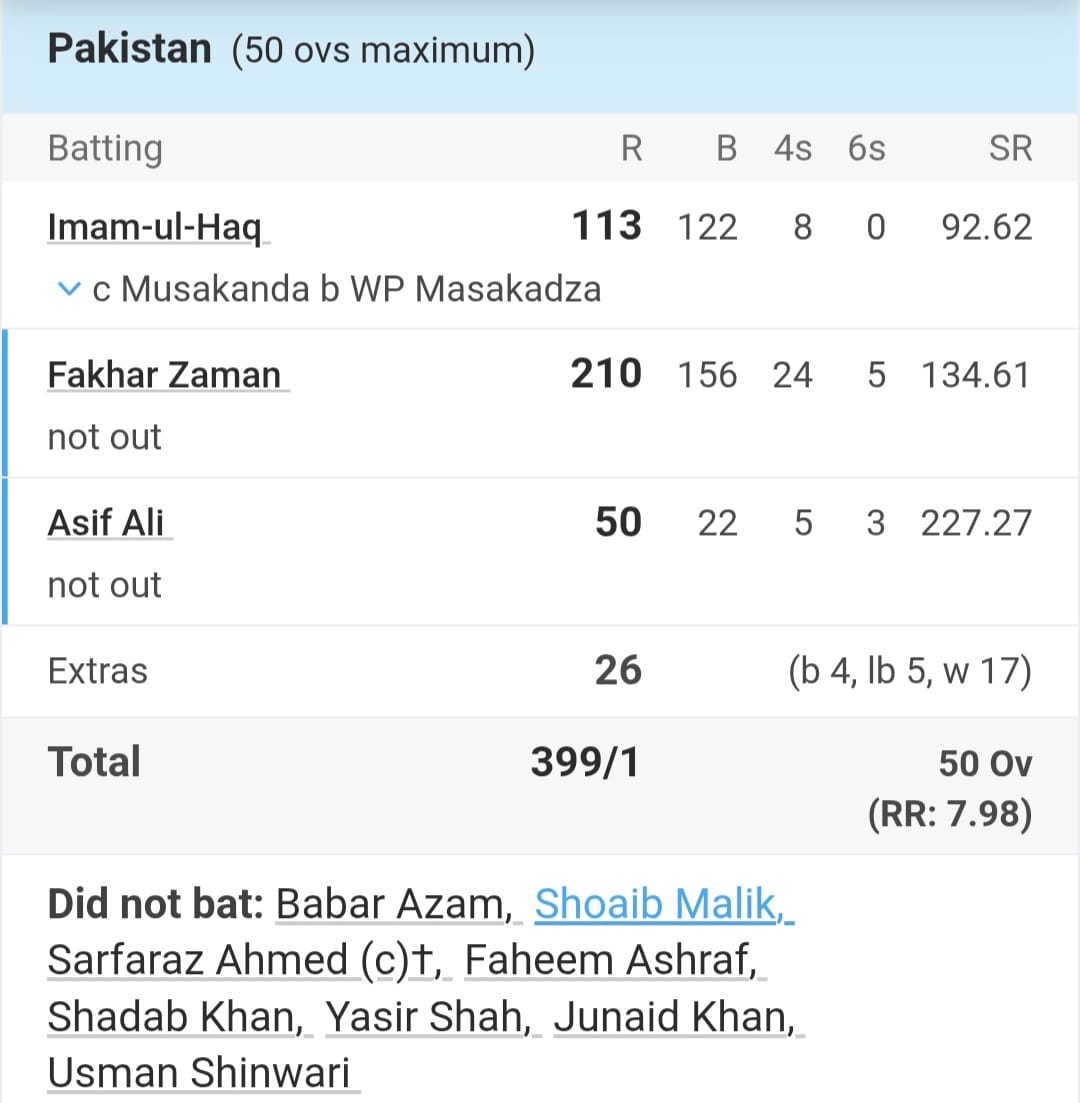Open Usman Shinwari player link

pos(200,1073)
